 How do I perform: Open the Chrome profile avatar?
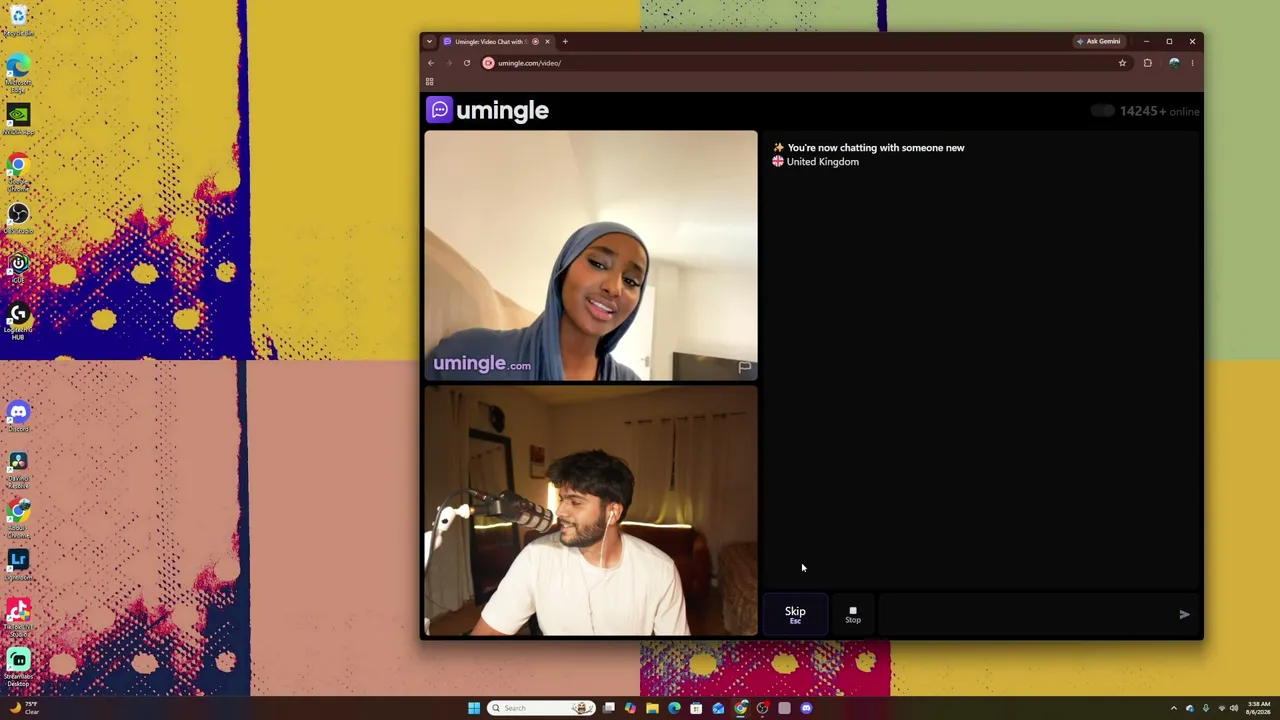[x=1174, y=63]
